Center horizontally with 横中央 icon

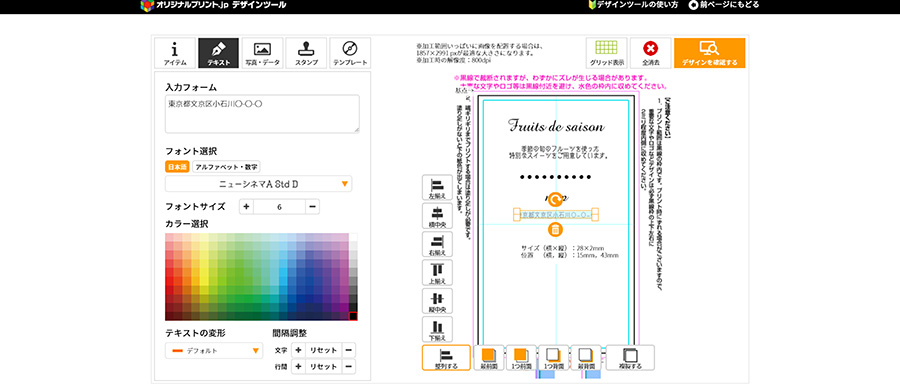pos(437,216)
